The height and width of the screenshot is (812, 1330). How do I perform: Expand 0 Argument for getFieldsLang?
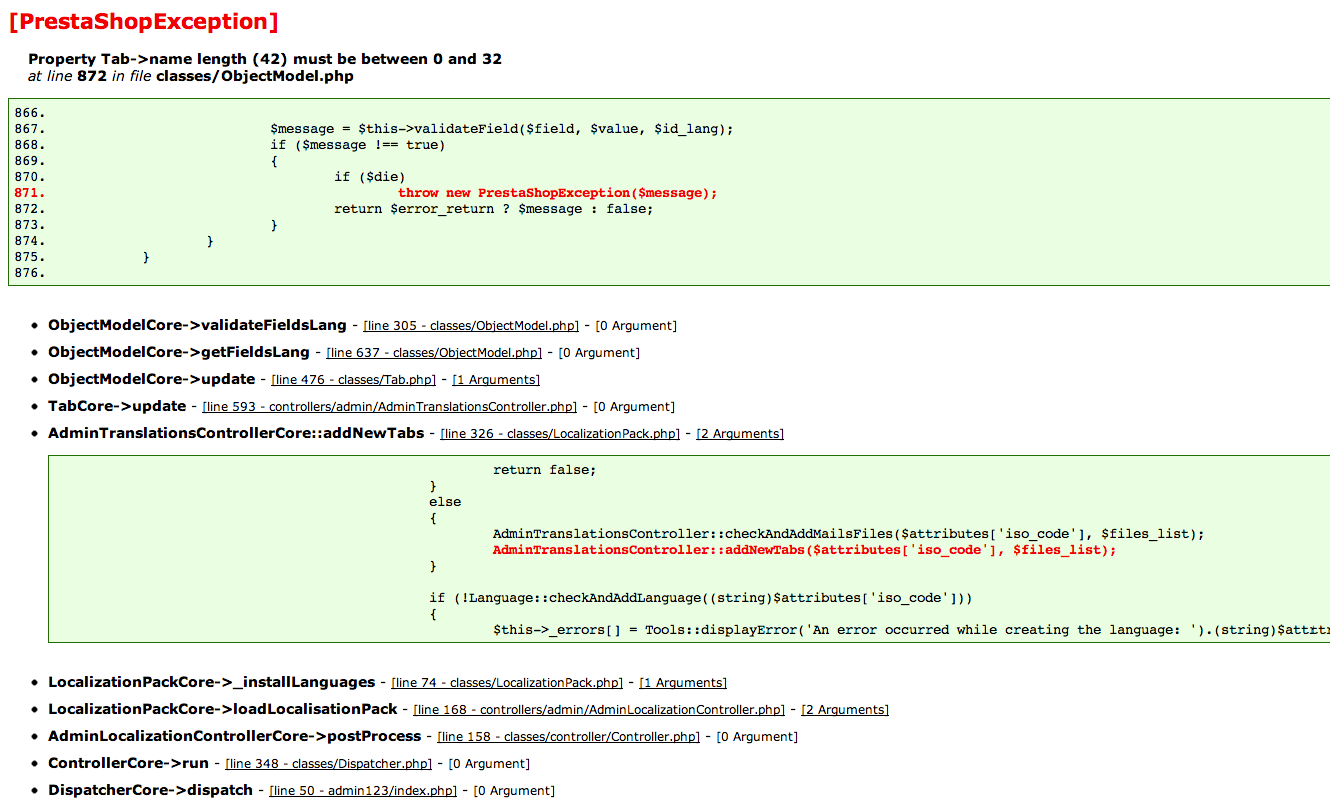pos(599,353)
